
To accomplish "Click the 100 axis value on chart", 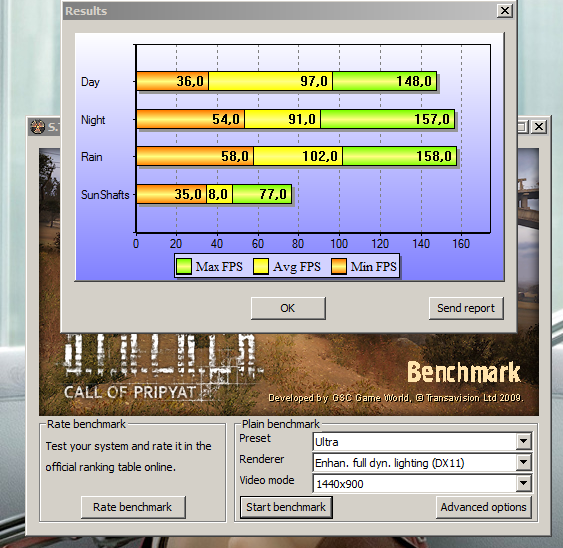I will pos(339,244).
